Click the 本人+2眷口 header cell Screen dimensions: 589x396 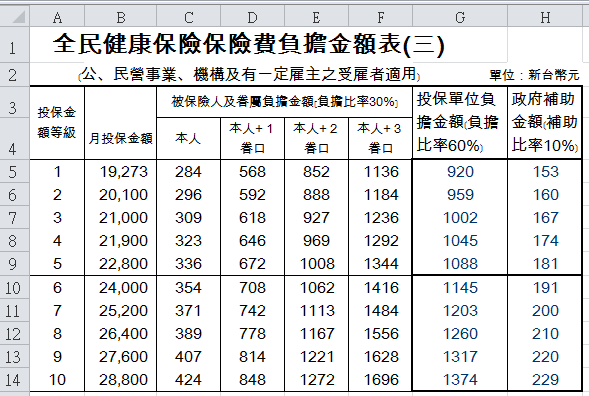point(316,138)
